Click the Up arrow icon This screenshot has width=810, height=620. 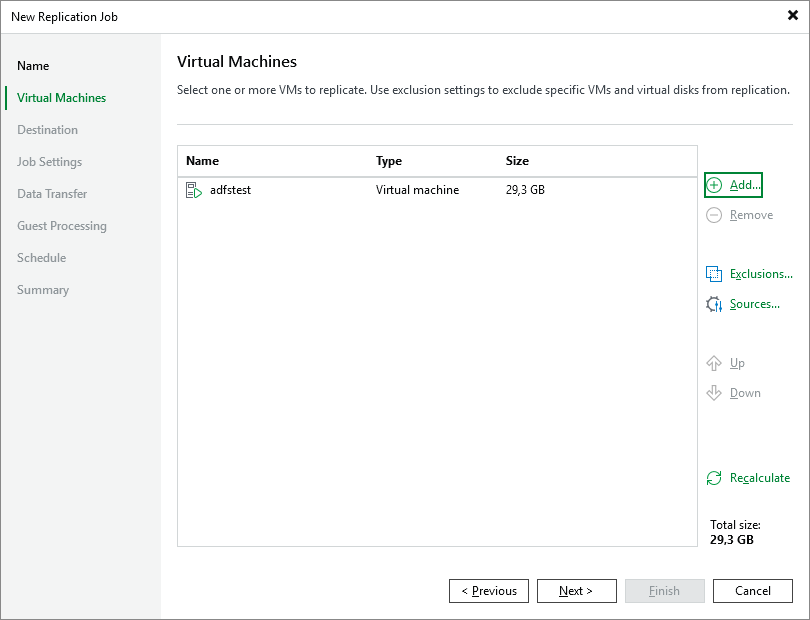coord(714,363)
